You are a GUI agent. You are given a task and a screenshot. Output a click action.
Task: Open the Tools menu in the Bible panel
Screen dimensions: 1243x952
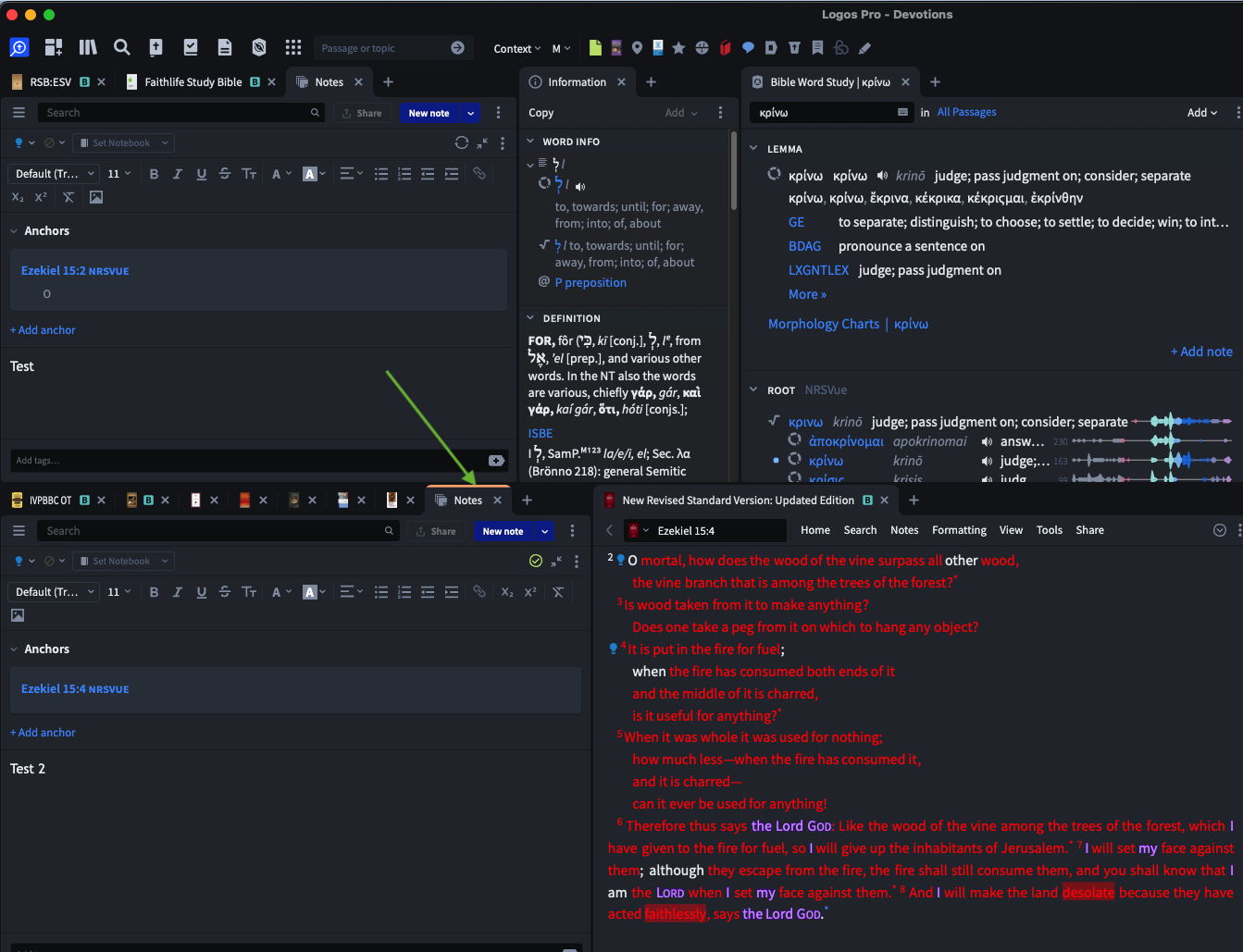click(x=1050, y=530)
